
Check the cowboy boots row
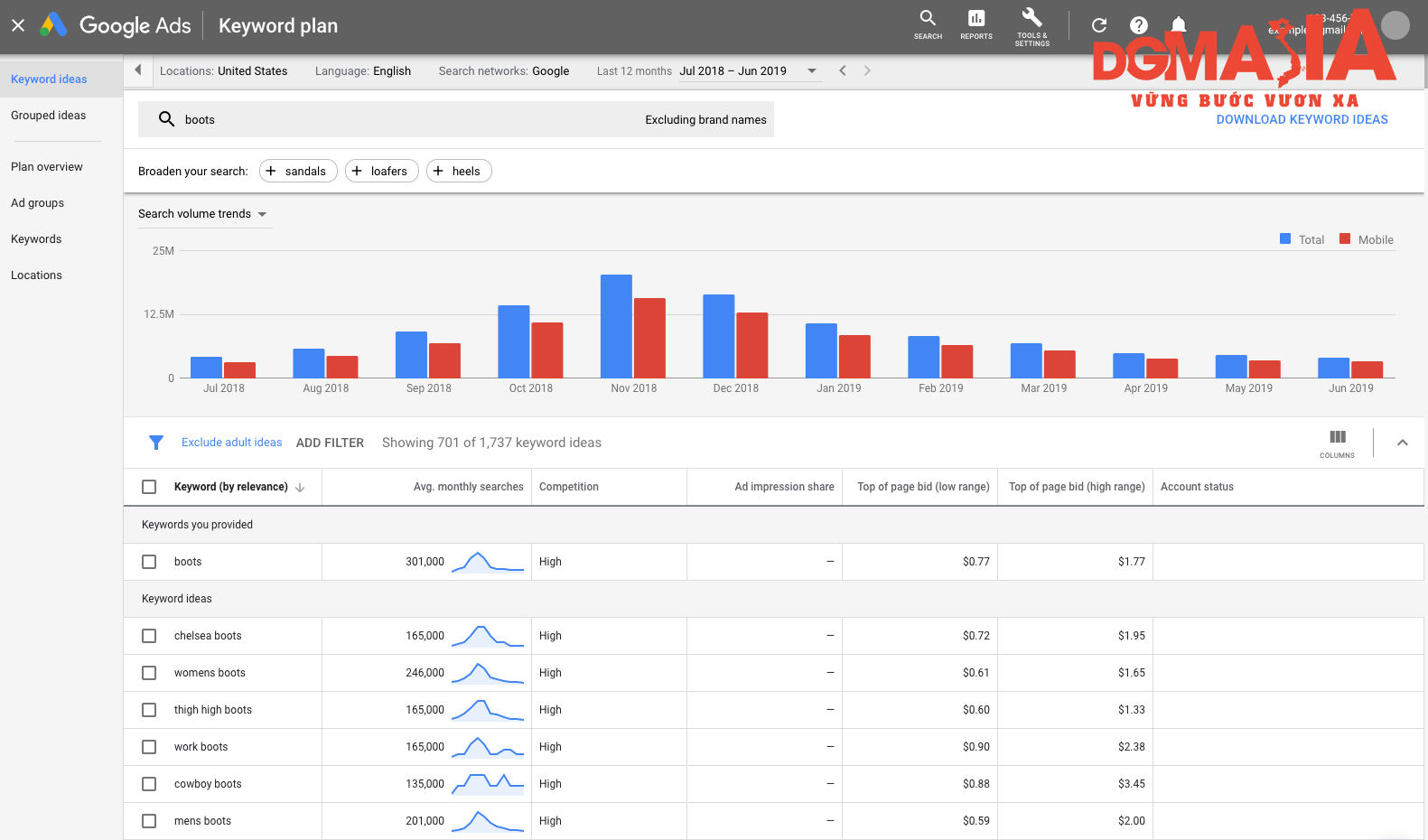[x=149, y=784]
